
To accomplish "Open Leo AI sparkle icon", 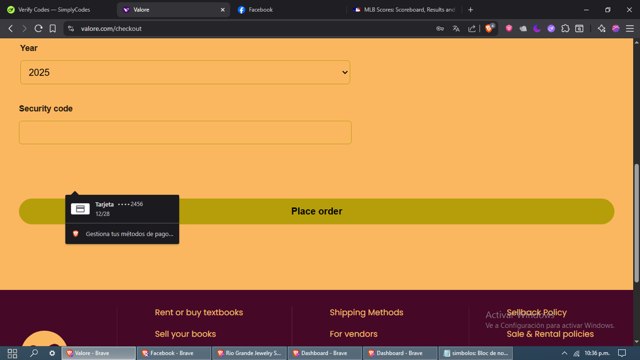I will click(x=601, y=28).
